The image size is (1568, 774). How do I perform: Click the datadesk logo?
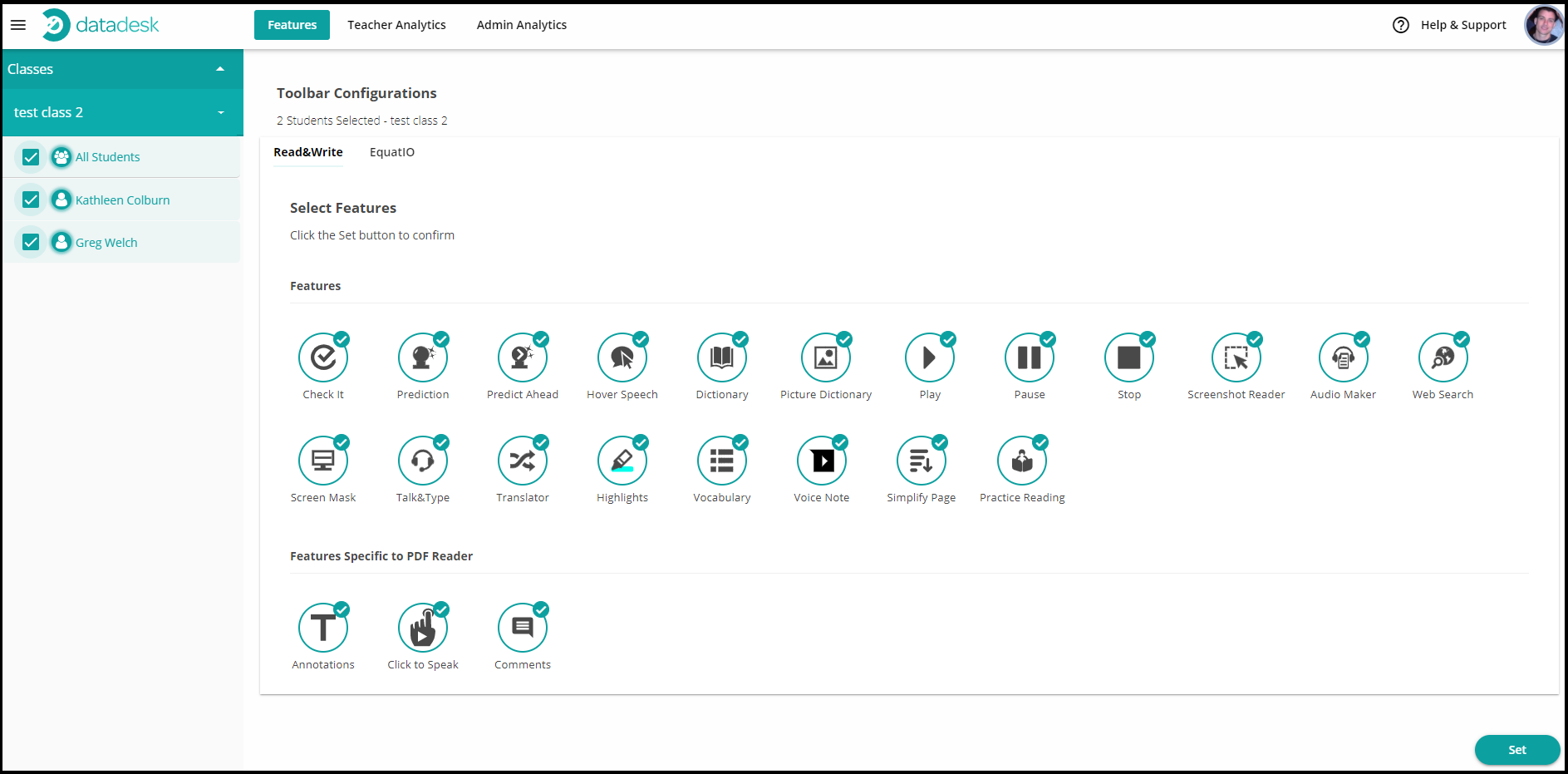[x=101, y=25]
